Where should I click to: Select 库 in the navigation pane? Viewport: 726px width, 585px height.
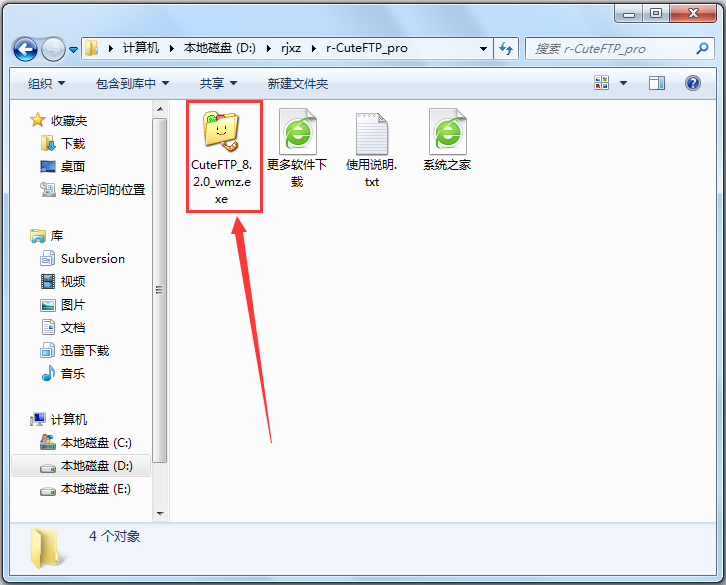56,236
